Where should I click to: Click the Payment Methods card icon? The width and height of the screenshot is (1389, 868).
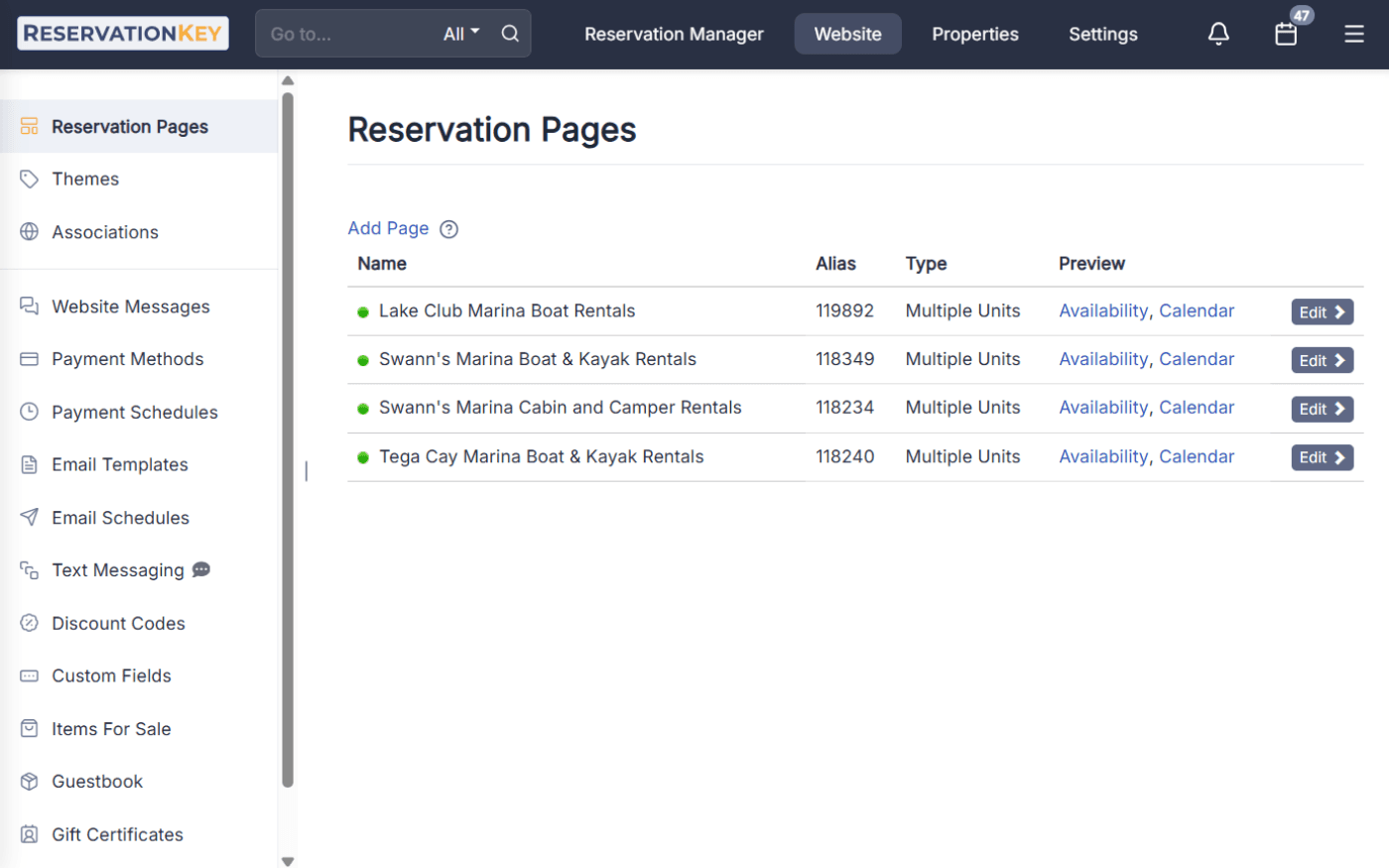click(x=30, y=359)
